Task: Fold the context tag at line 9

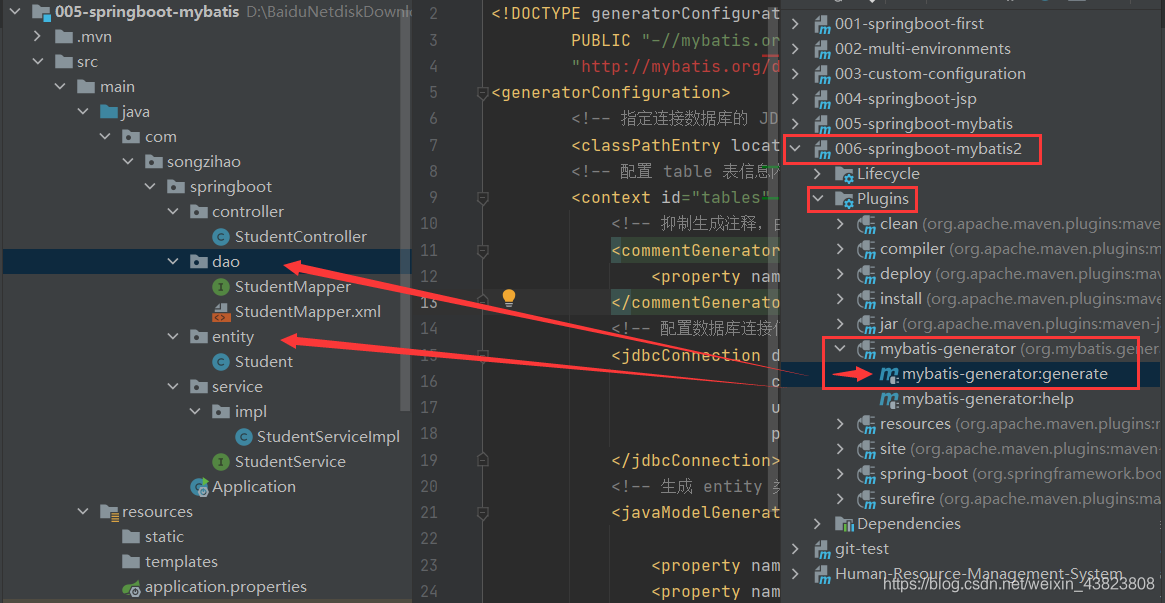Action: tap(482, 198)
